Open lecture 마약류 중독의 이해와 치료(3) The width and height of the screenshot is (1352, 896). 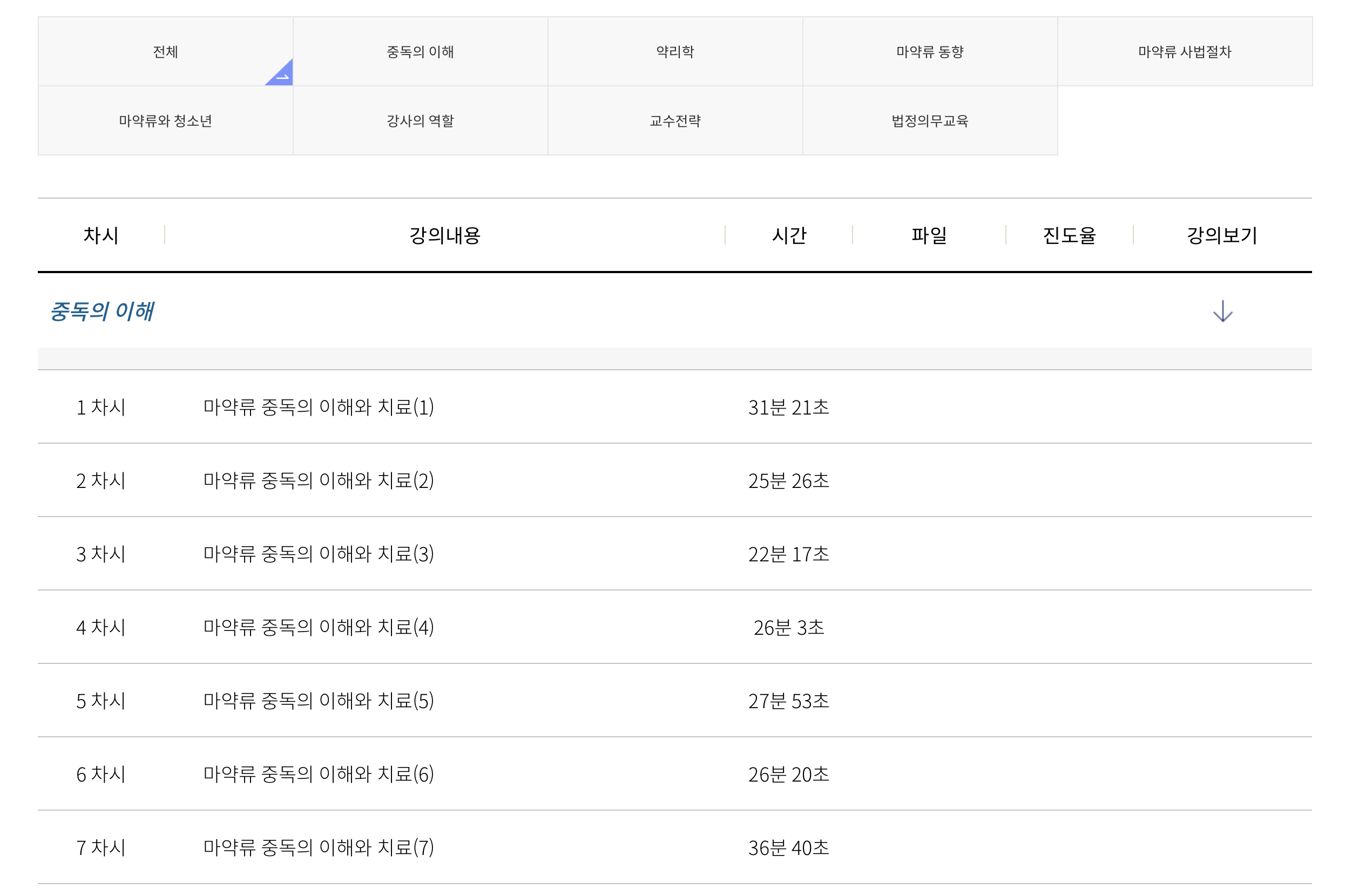coord(319,553)
